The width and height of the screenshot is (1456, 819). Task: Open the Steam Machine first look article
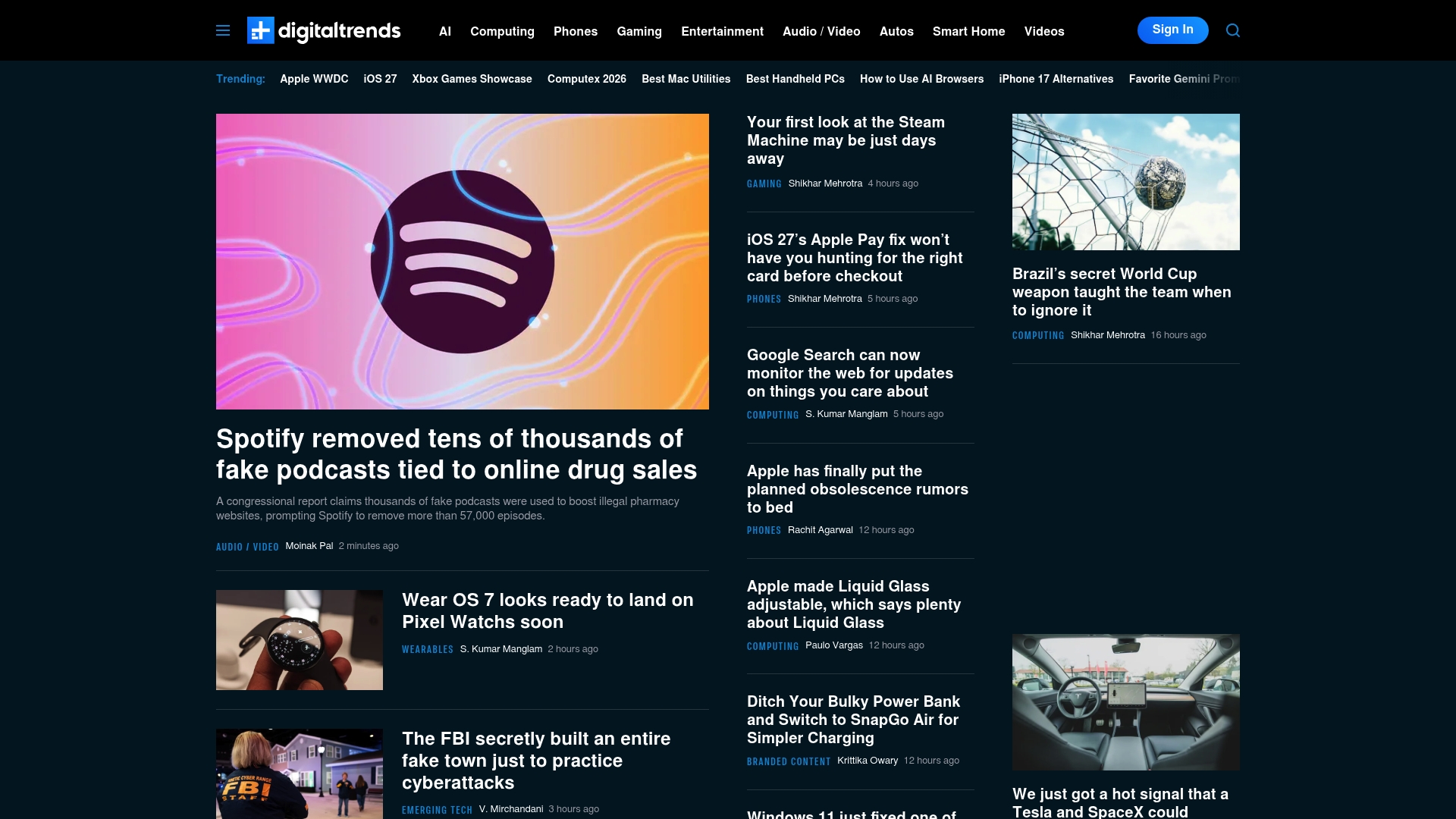(846, 140)
